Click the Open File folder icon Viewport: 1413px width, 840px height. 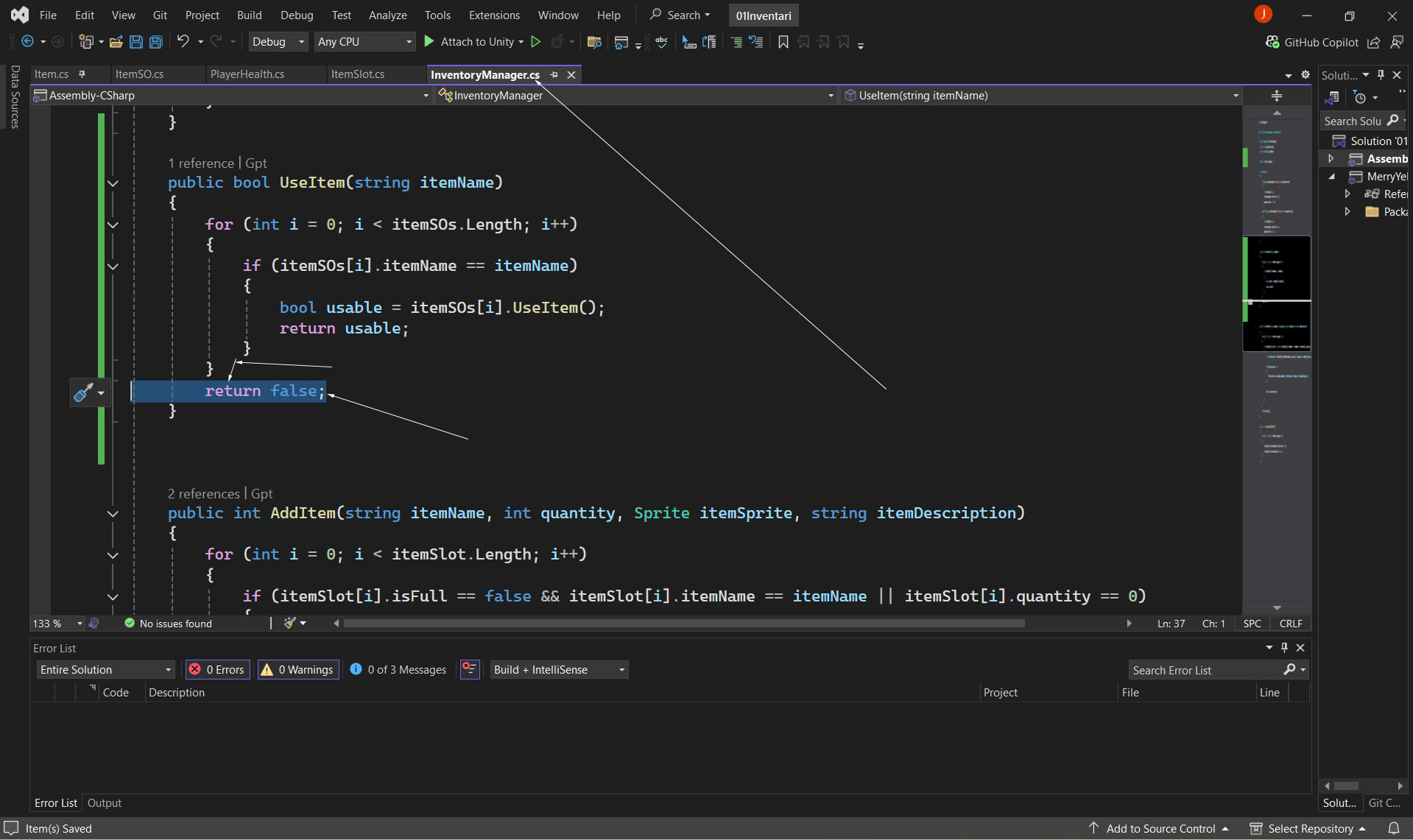(x=116, y=42)
